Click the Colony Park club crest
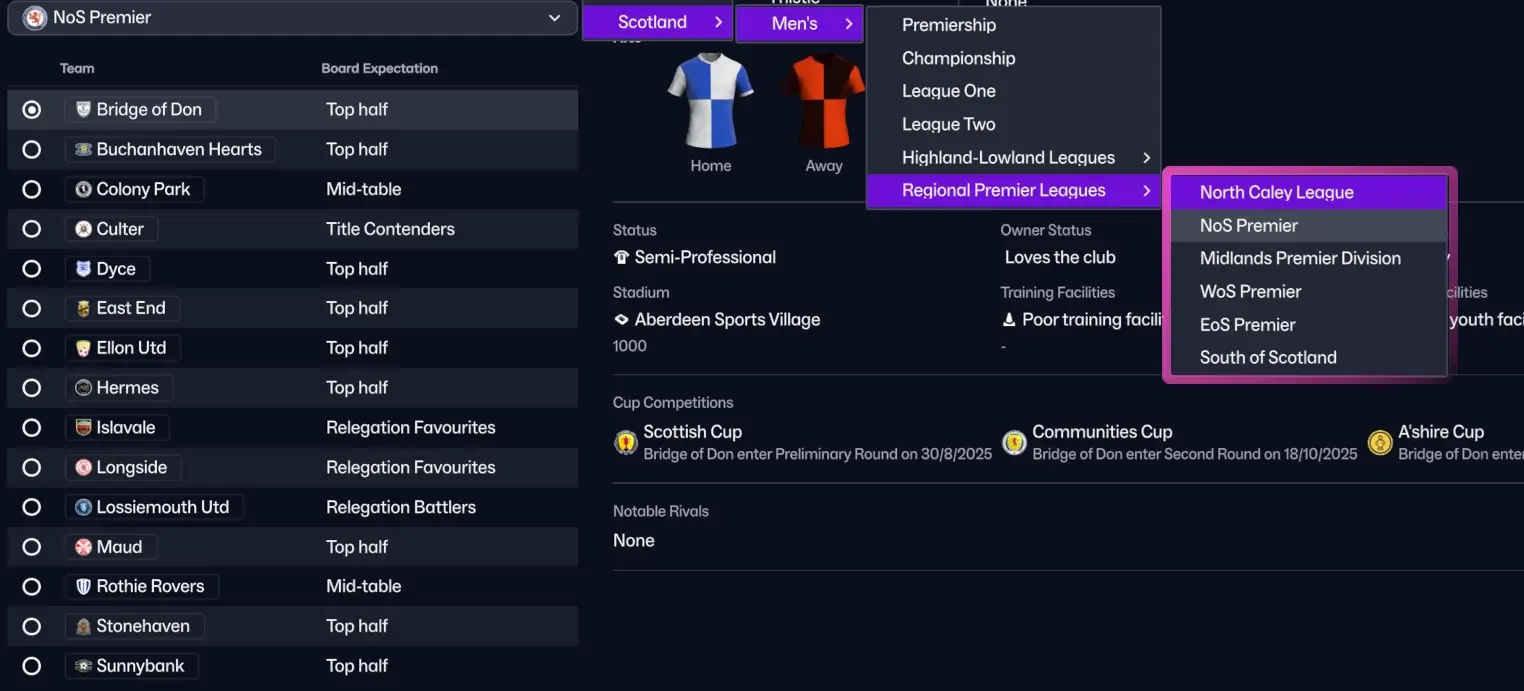Screen dimensions: 1524x691 point(83,189)
